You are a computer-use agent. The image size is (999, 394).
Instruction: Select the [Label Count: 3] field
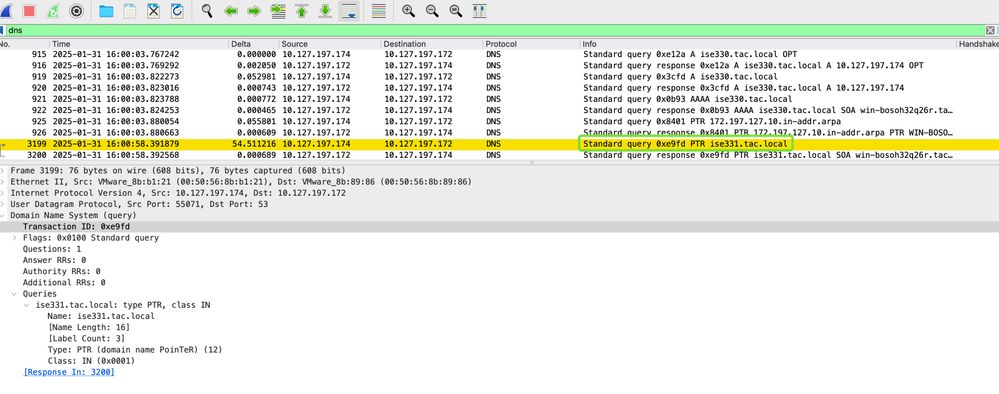point(87,339)
